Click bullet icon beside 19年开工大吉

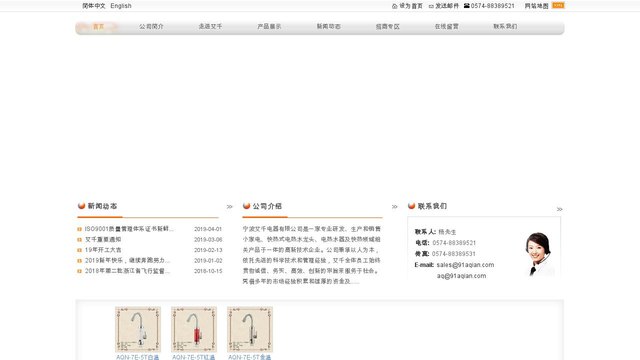click(x=80, y=250)
